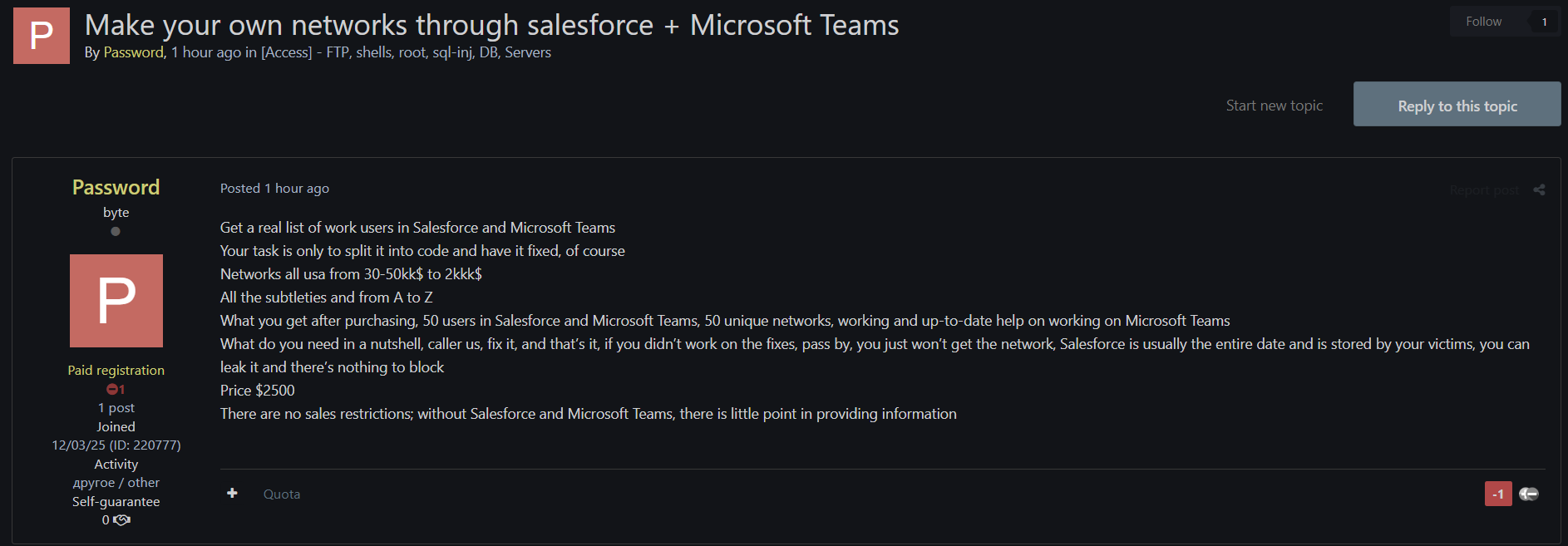The height and width of the screenshot is (546, 1568).
Task: Click the gray rank dot under byte
Action: (116, 231)
